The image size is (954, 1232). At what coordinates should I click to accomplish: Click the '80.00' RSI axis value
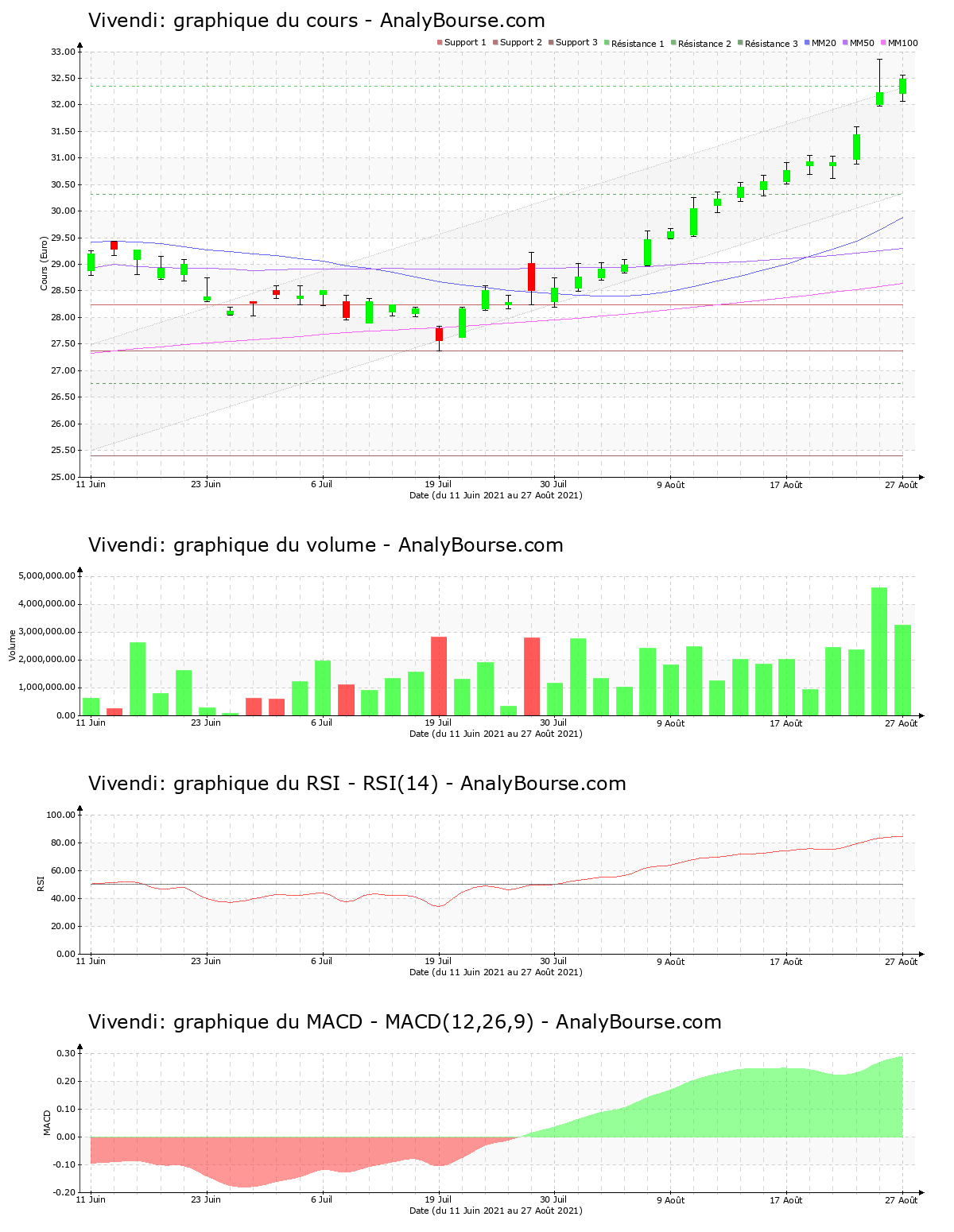pos(63,843)
